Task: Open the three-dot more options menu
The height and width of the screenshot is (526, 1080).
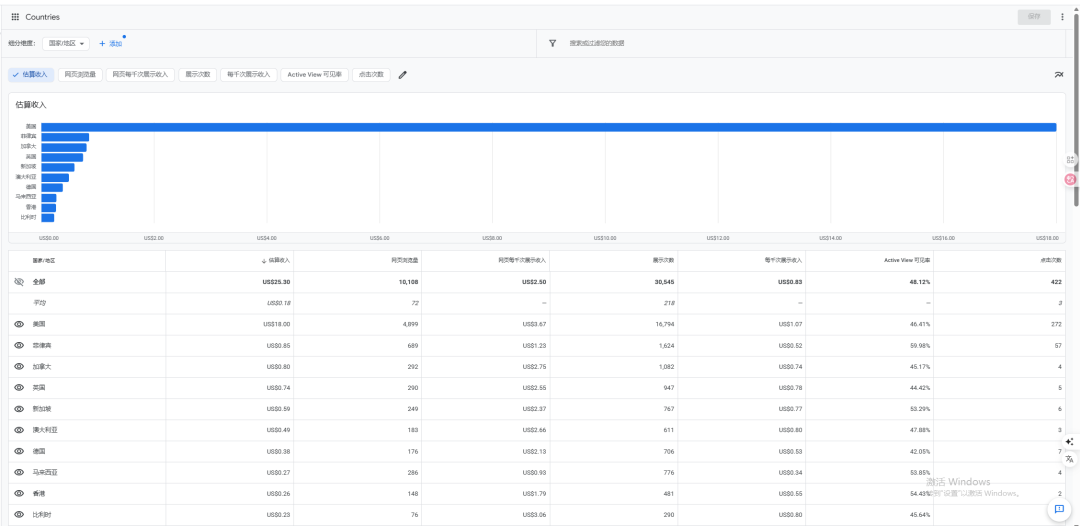Action: pyautogui.click(x=1062, y=17)
